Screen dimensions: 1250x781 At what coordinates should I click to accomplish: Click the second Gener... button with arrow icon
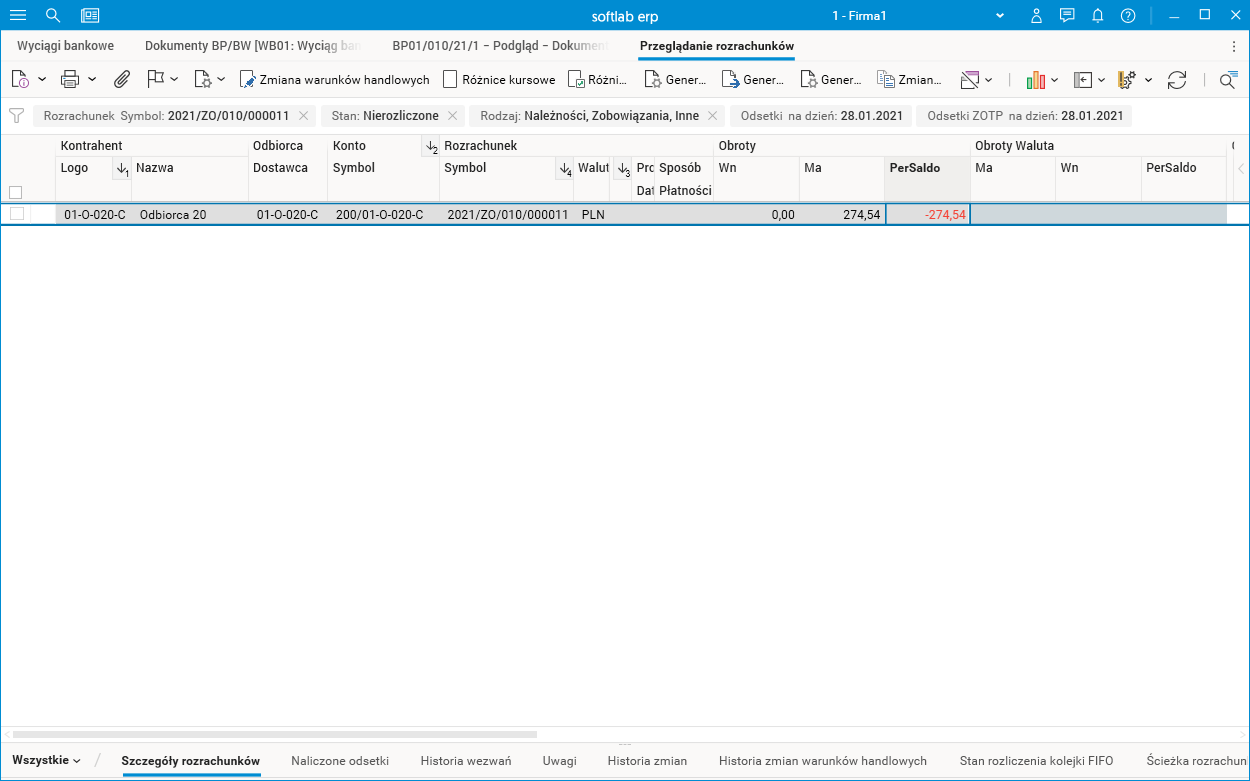[x=753, y=79]
